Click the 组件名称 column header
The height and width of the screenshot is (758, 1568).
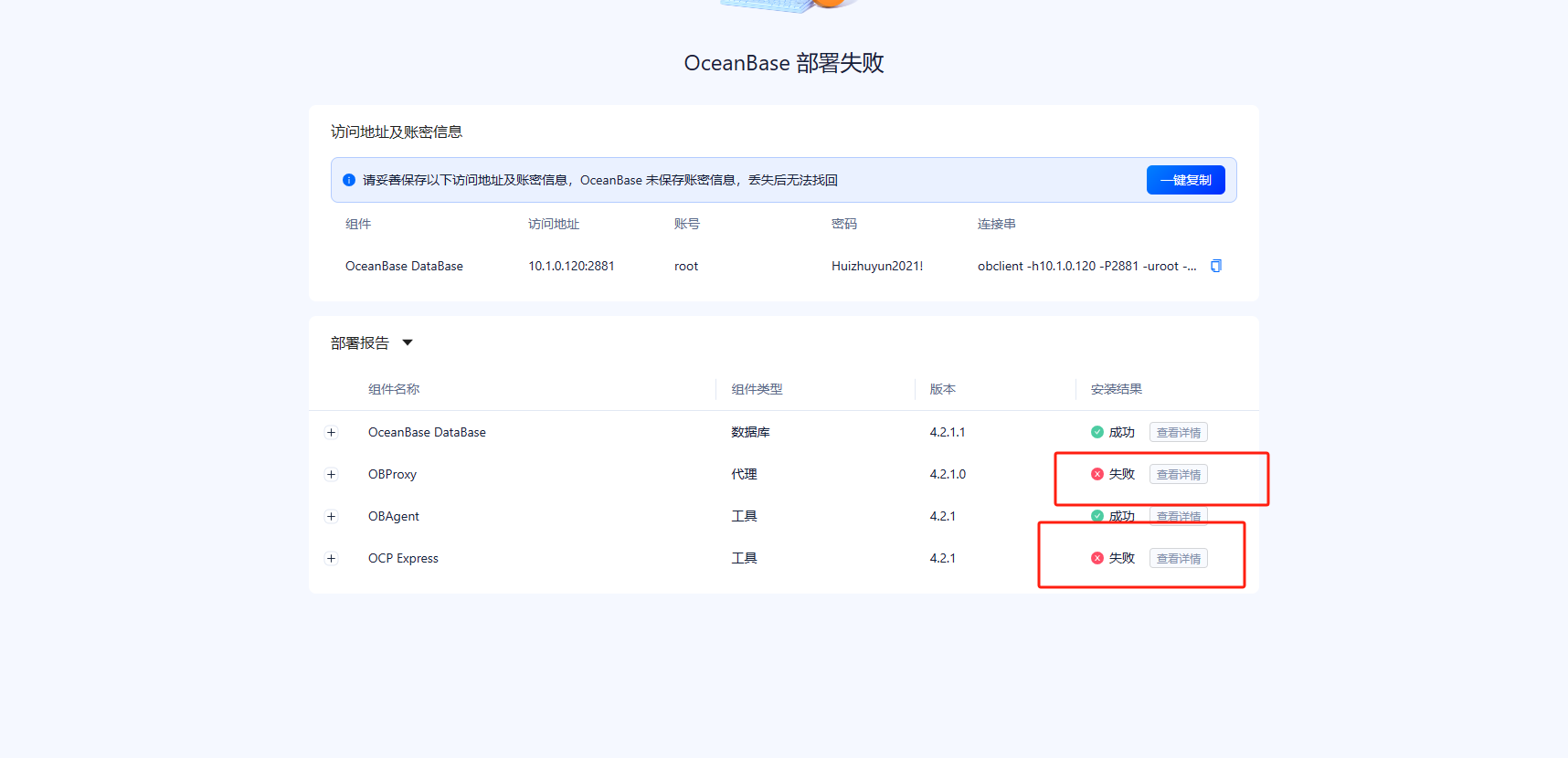click(x=394, y=389)
